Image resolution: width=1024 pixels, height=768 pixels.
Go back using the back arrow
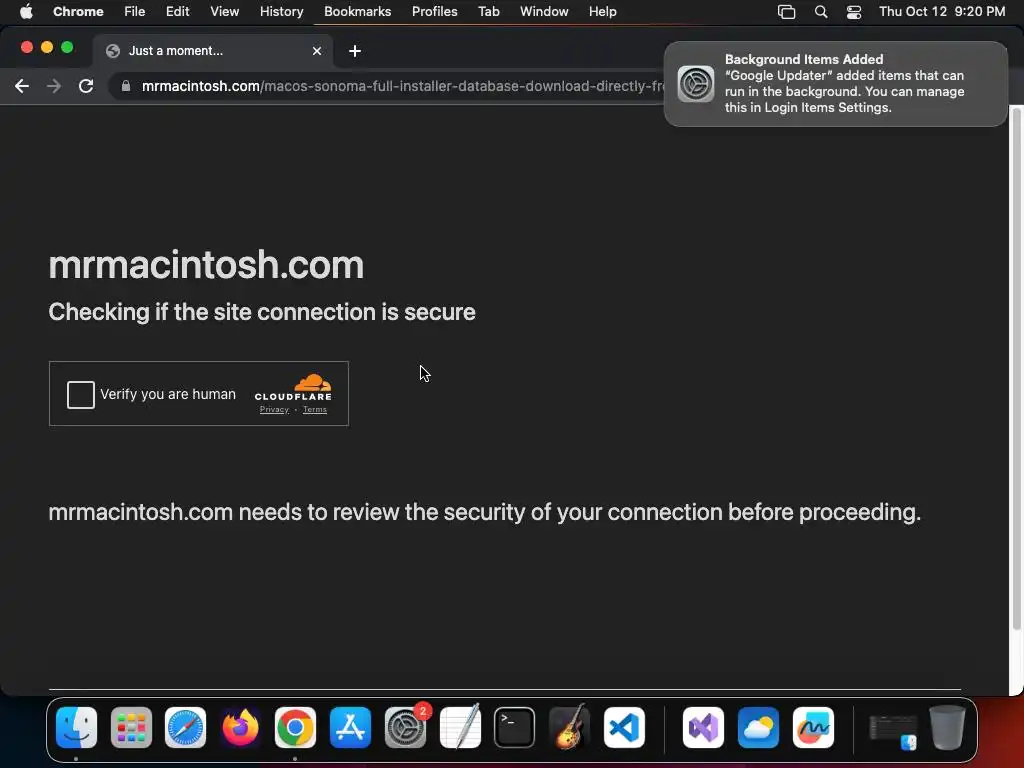[x=22, y=86]
